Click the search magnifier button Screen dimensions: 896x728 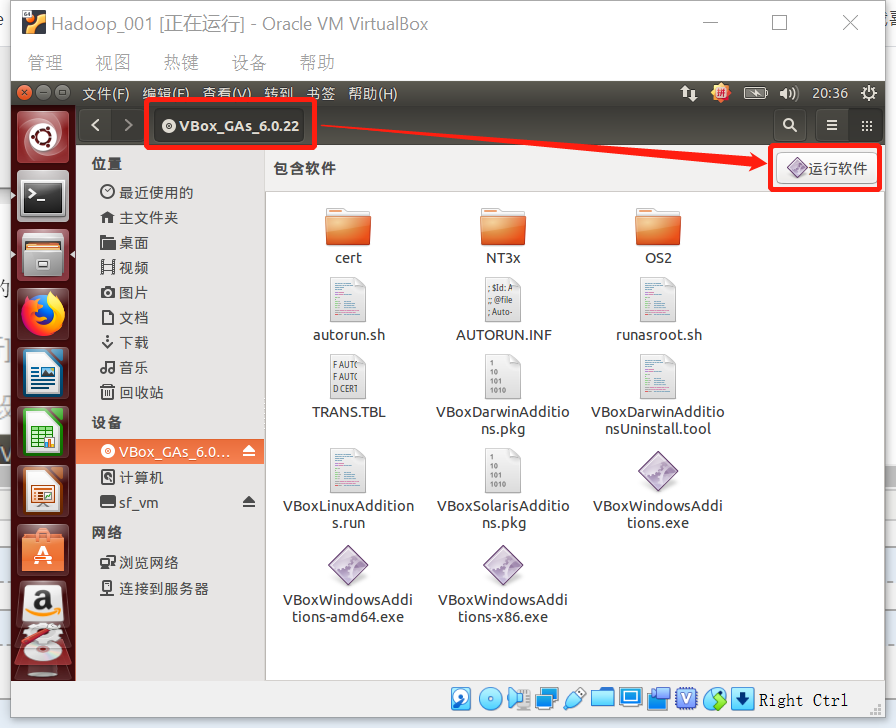[790, 125]
